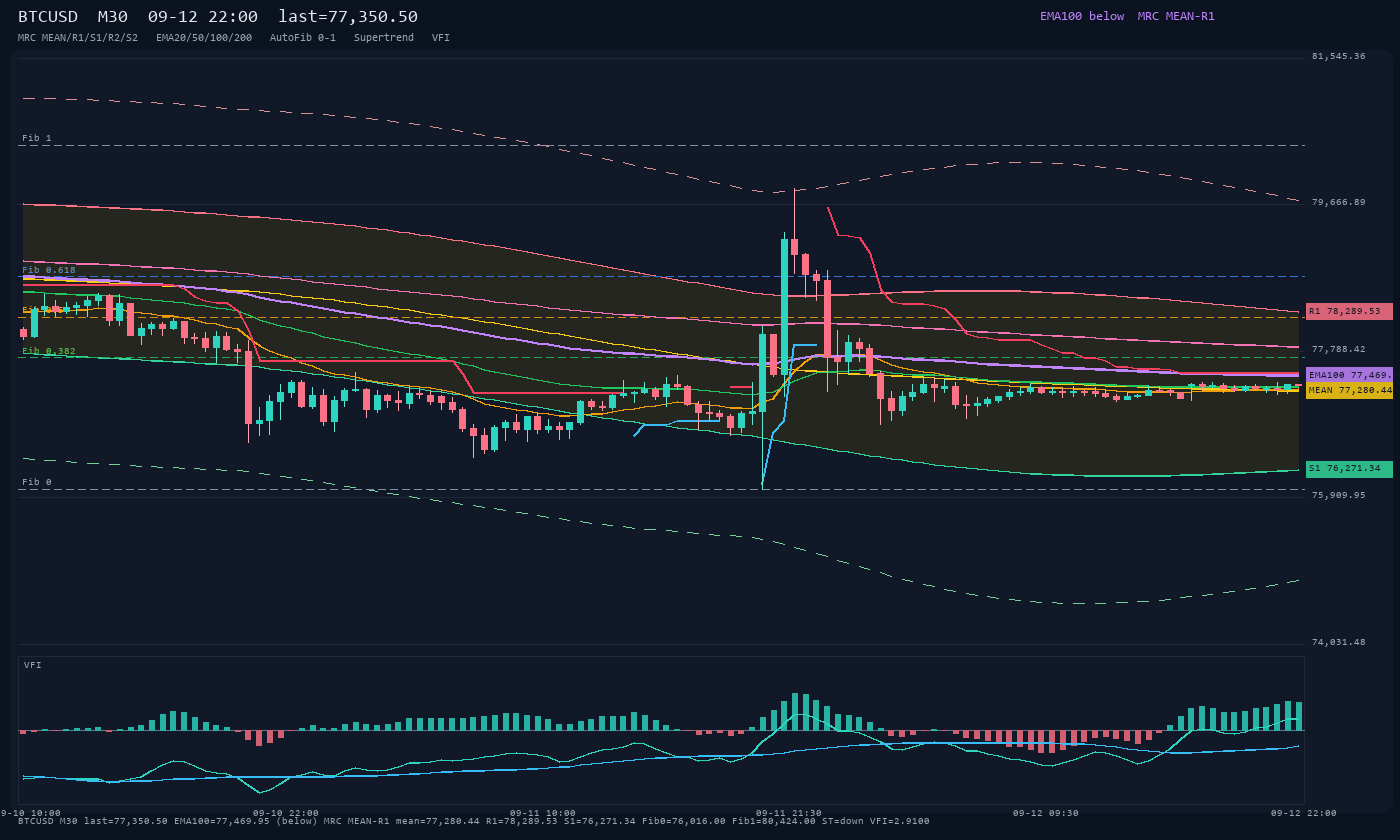Click the VFI label inside the oscillator panel
The height and width of the screenshot is (840, 1400).
point(33,665)
